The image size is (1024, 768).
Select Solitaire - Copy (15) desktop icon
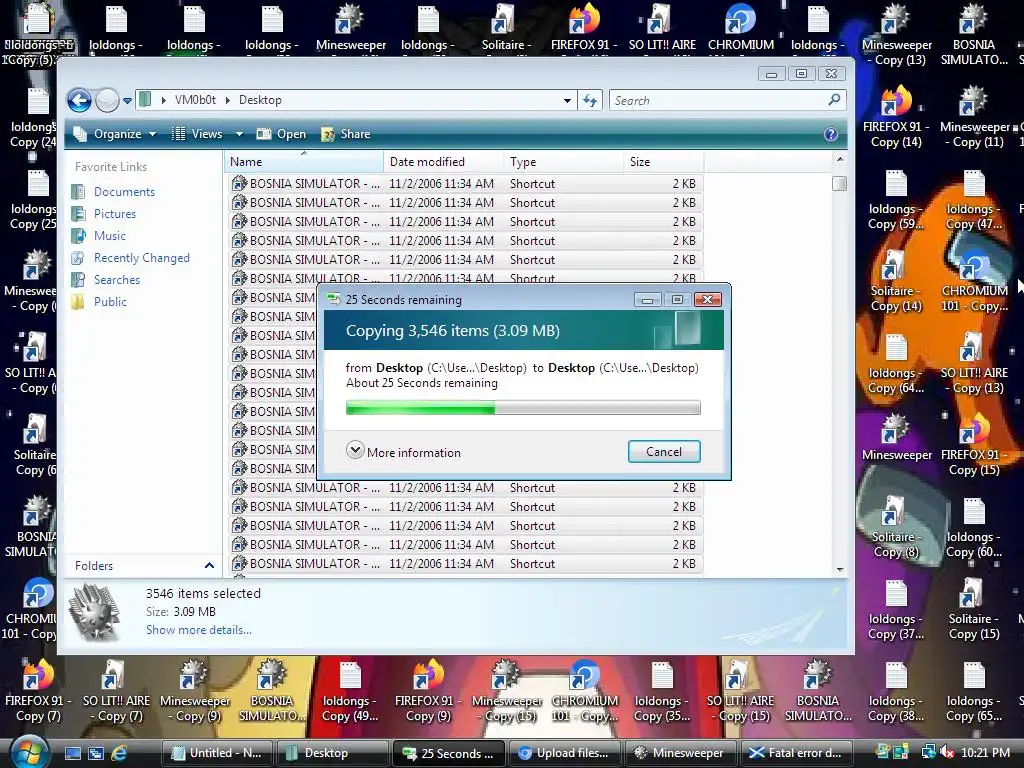(x=974, y=610)
